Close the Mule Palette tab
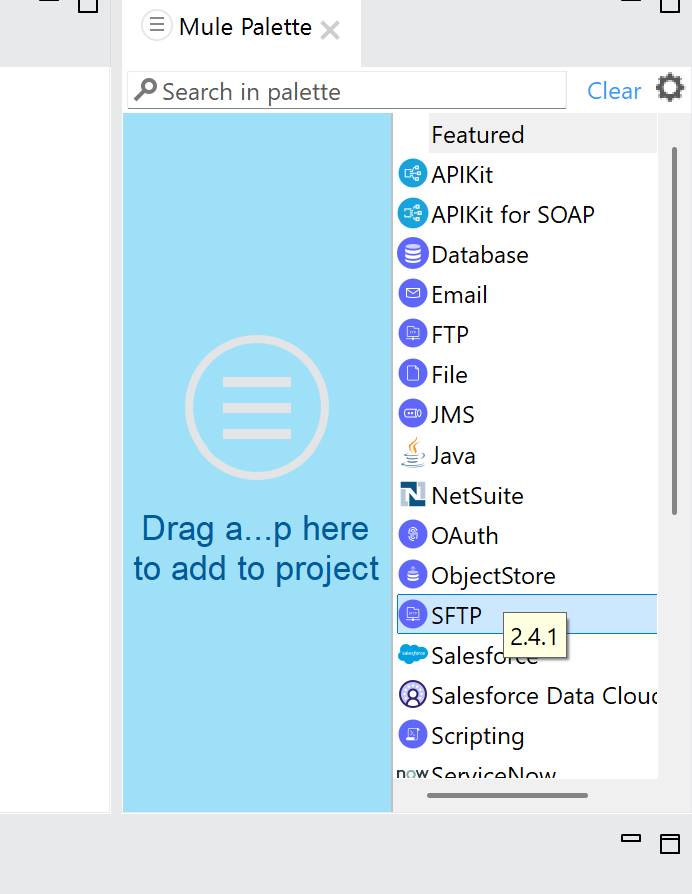 pos(330,30)
